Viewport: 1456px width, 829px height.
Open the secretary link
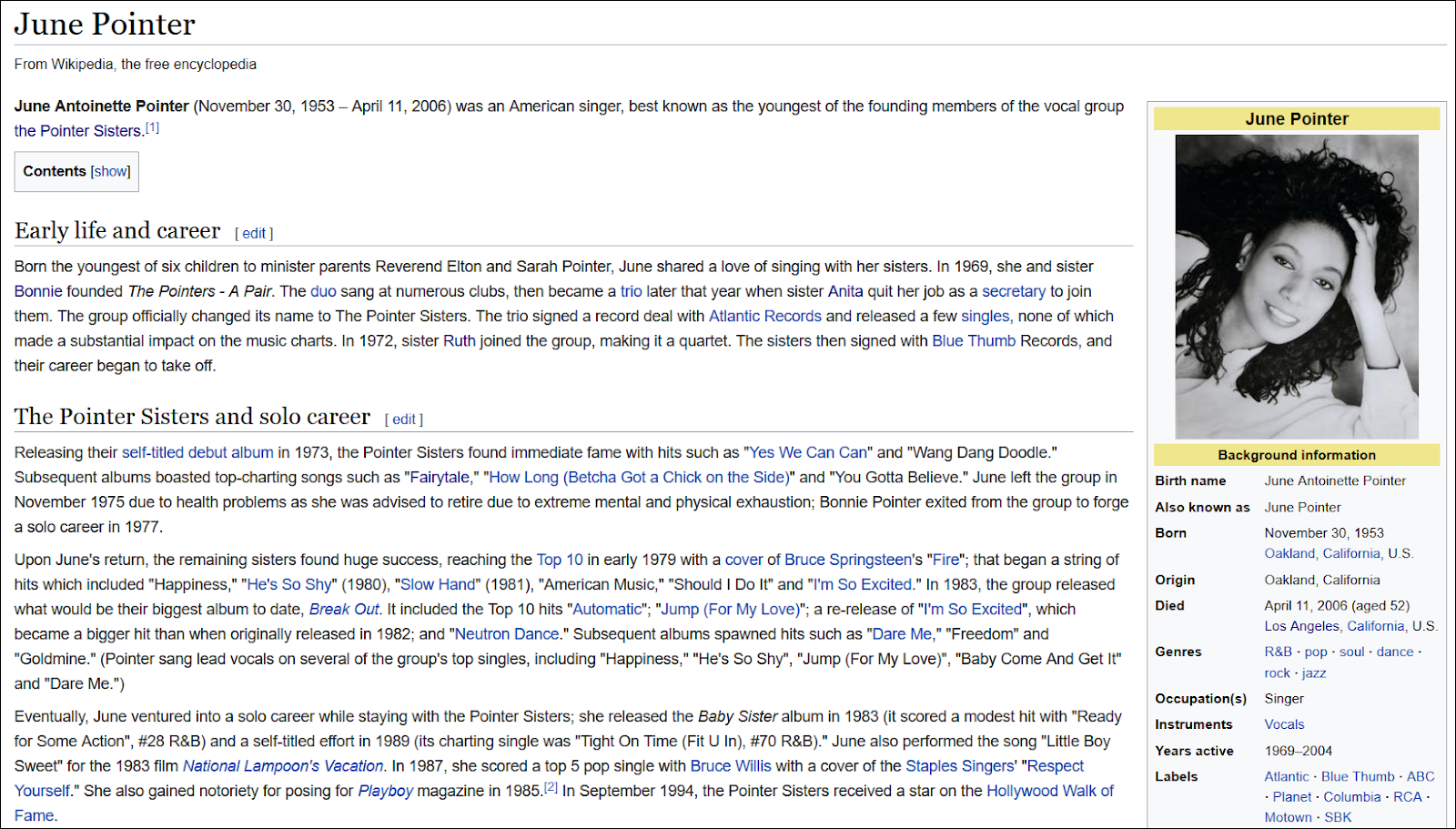point(1014,291)
